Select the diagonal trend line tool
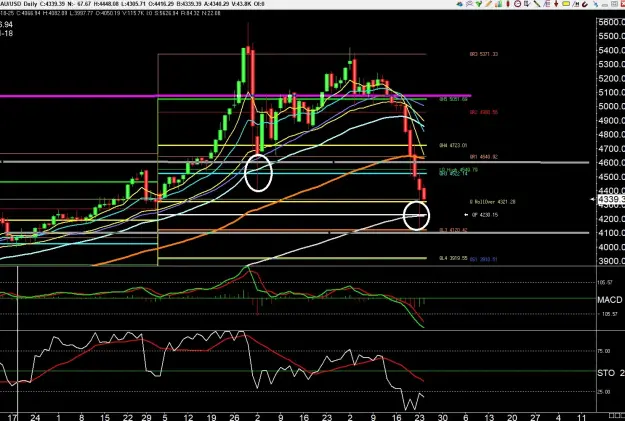The width and height of the screenshot is (625, 421). [x=537, y=4]
